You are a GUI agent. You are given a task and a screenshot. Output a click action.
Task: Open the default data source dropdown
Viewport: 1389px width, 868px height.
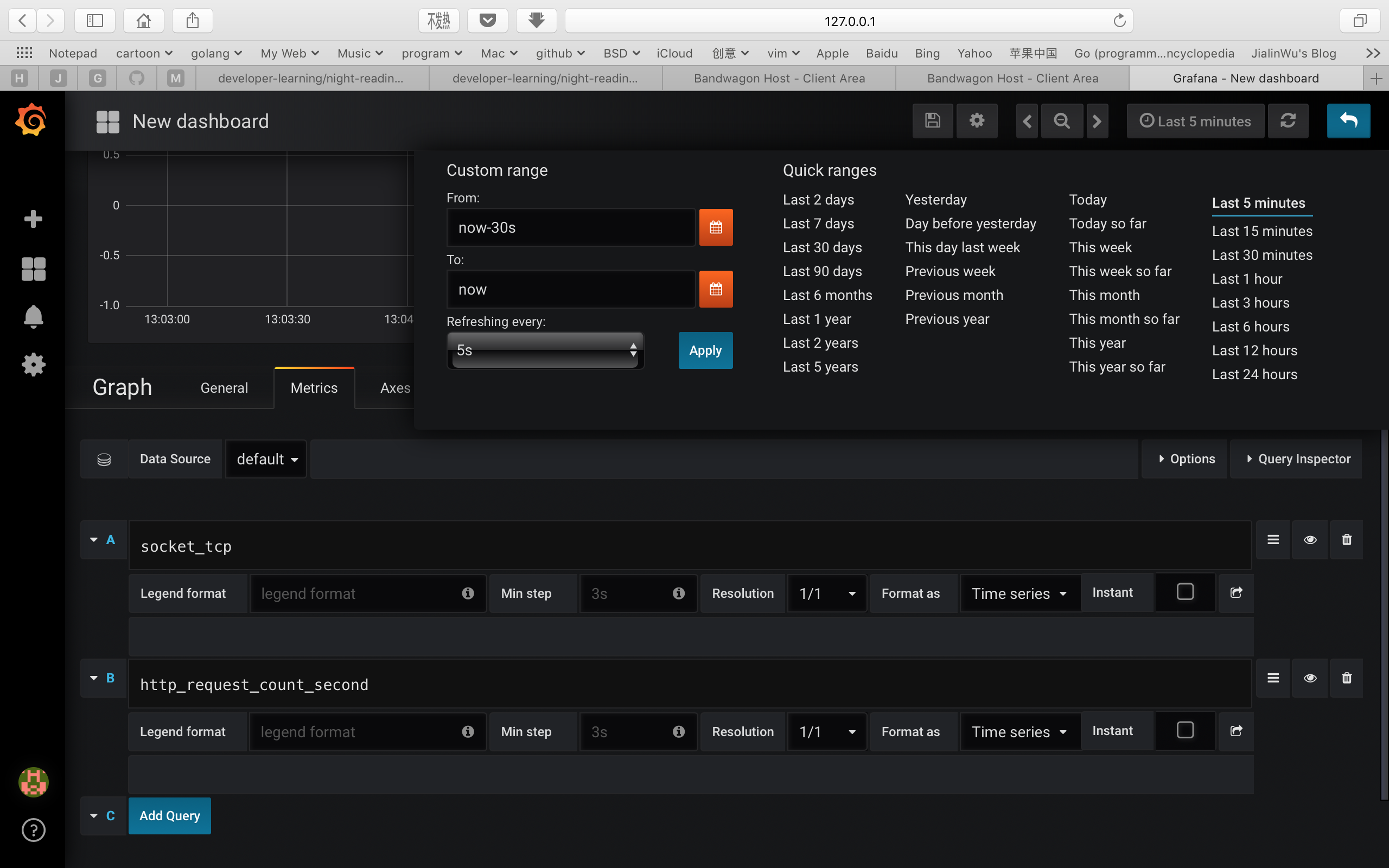(266, 459)
